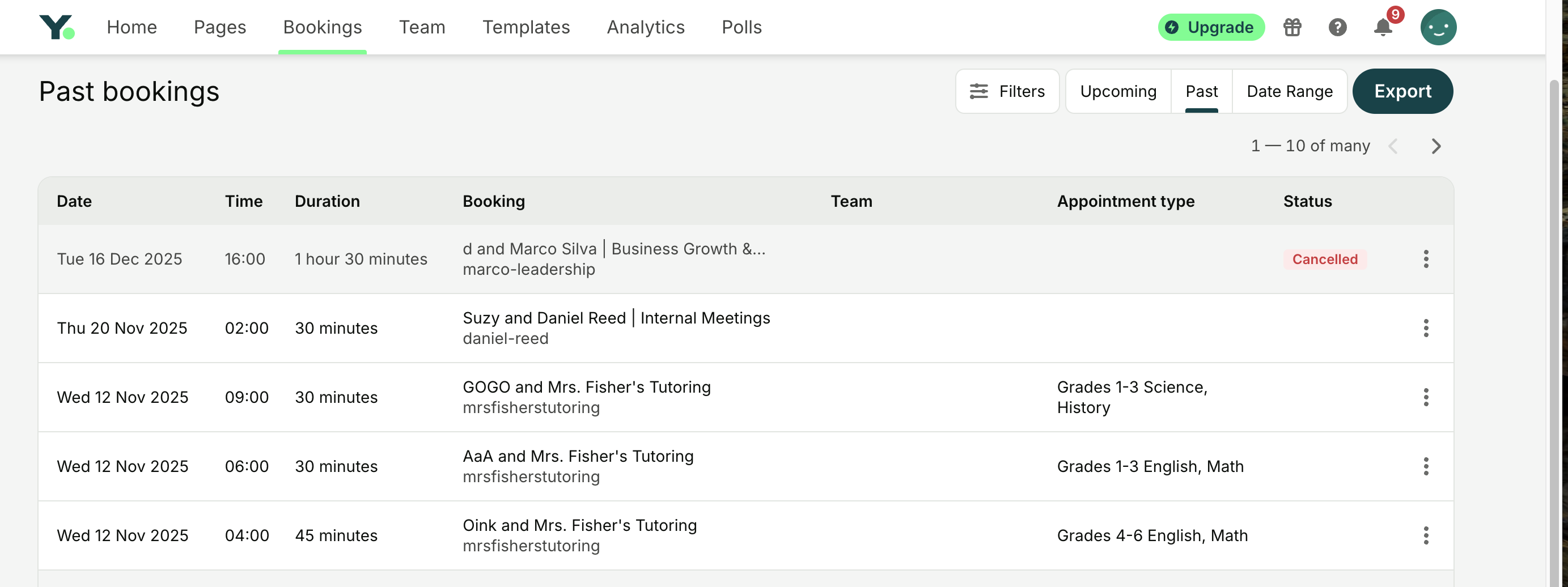Open the user profile avatar
The height and width of the screenshot is (587, 1568).
(1438, 27)
